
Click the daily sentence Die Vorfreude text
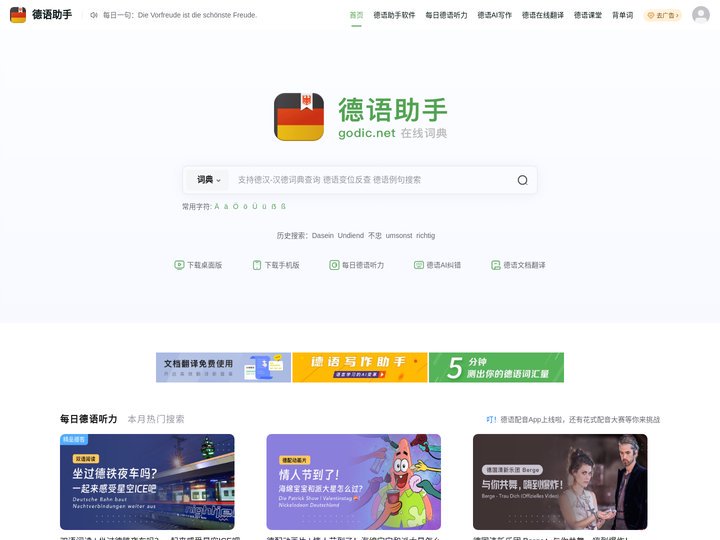[197, 15]
